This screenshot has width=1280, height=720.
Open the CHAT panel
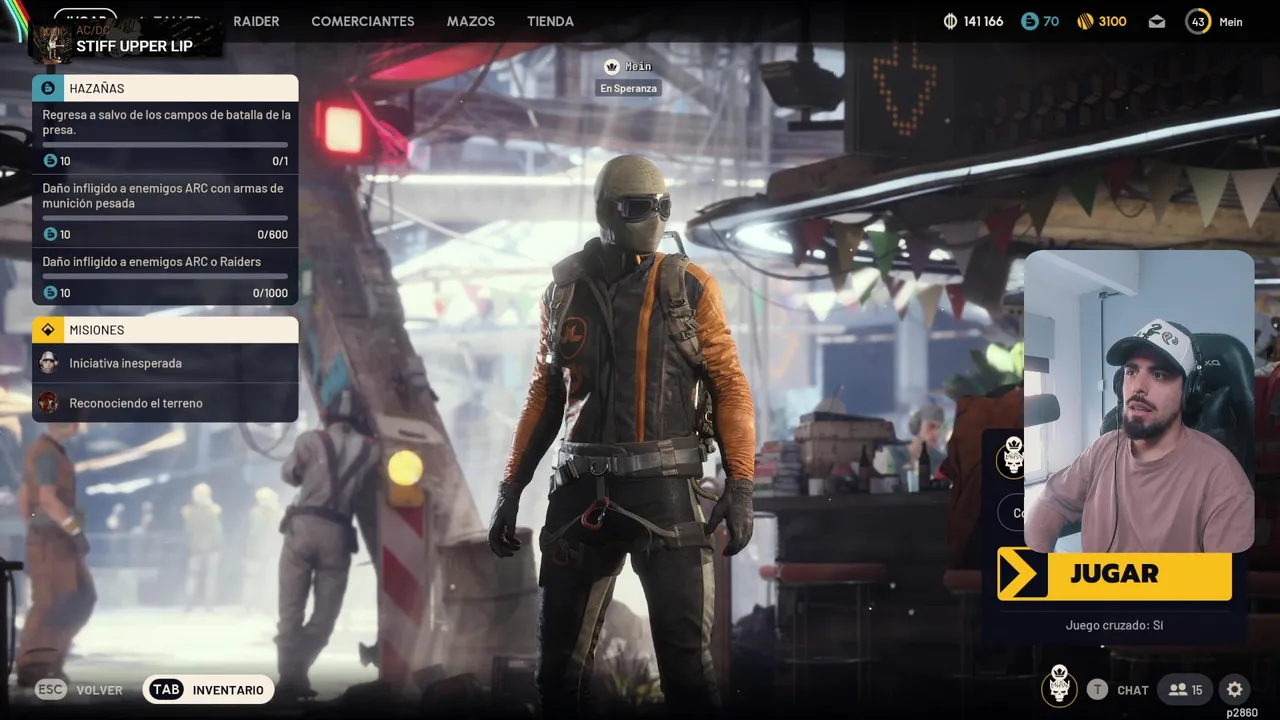pos(1133,690)
